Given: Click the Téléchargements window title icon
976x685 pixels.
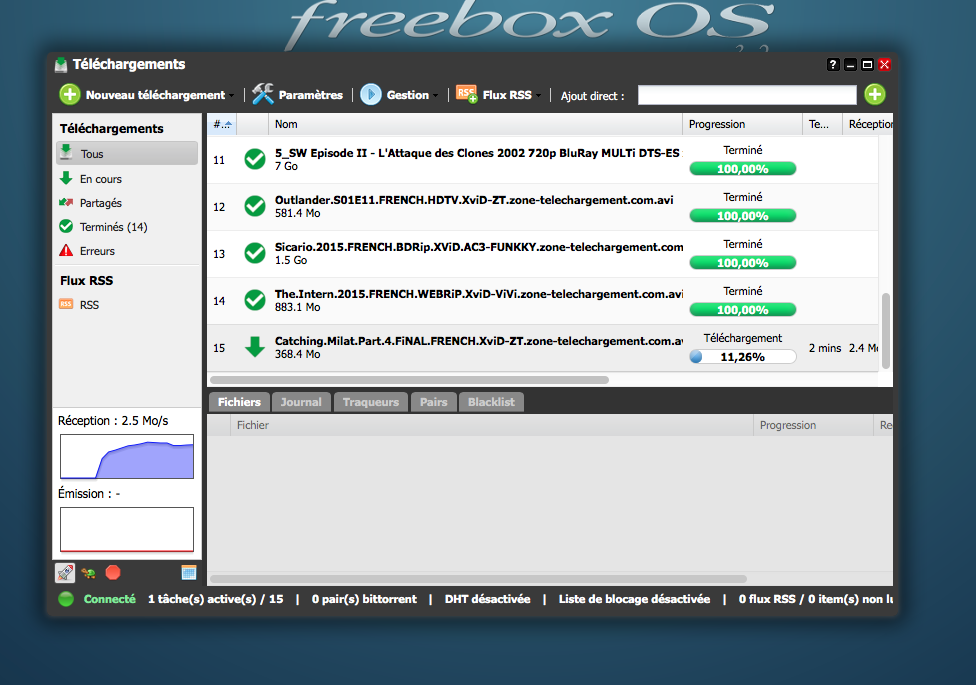Looking at the screenshot, I should 60,65.
